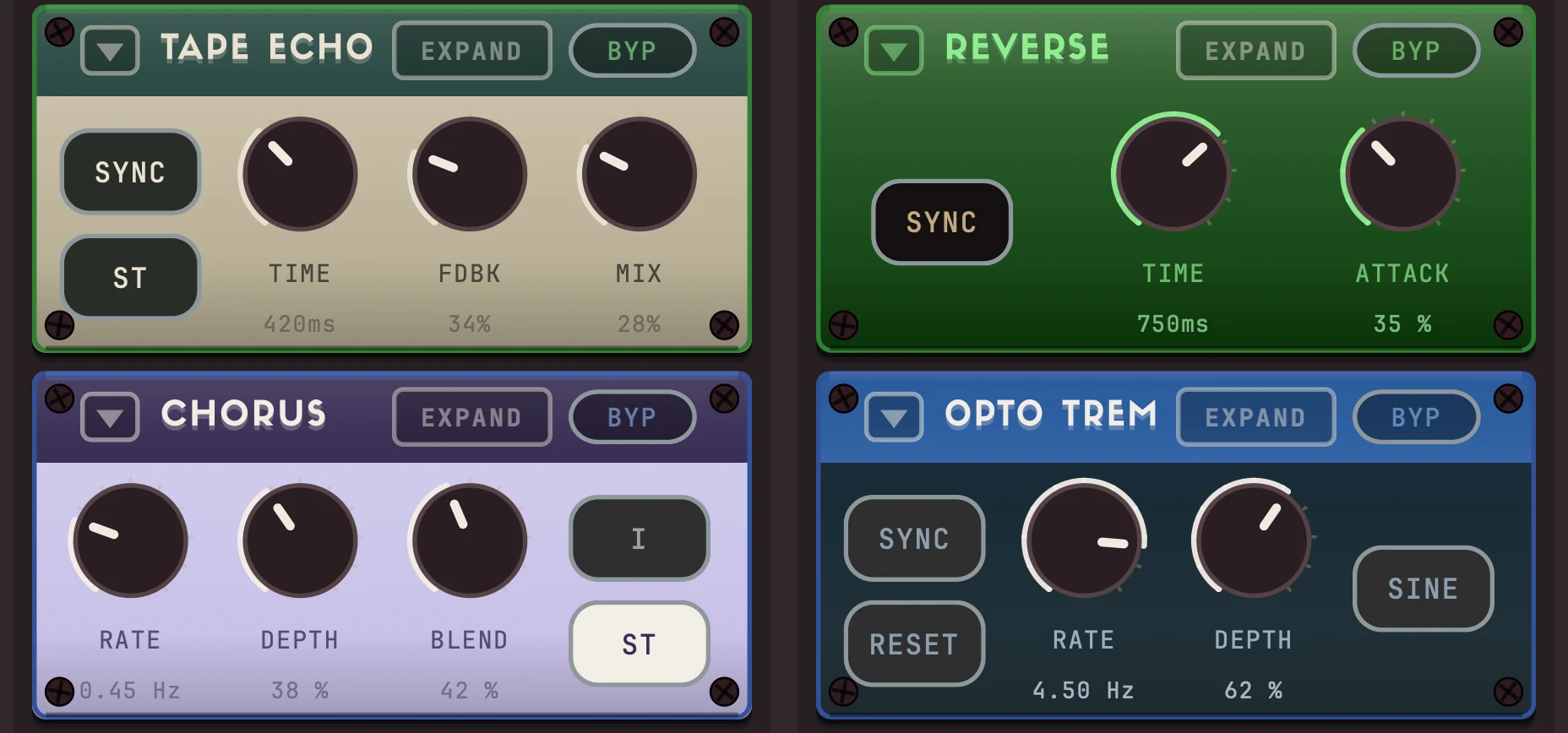
Task: Click the Opto Trem DEPTH knob
Action: [x=1254, y=540]
